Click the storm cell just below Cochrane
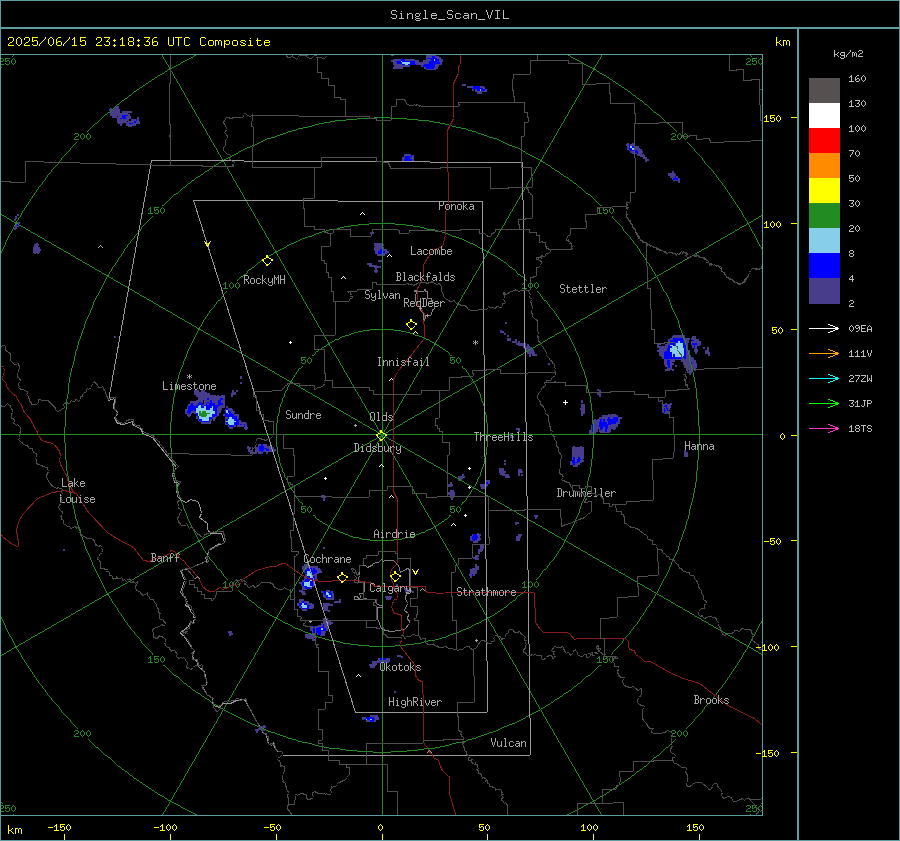Viewport: 900px width, 841px height. 309,579
